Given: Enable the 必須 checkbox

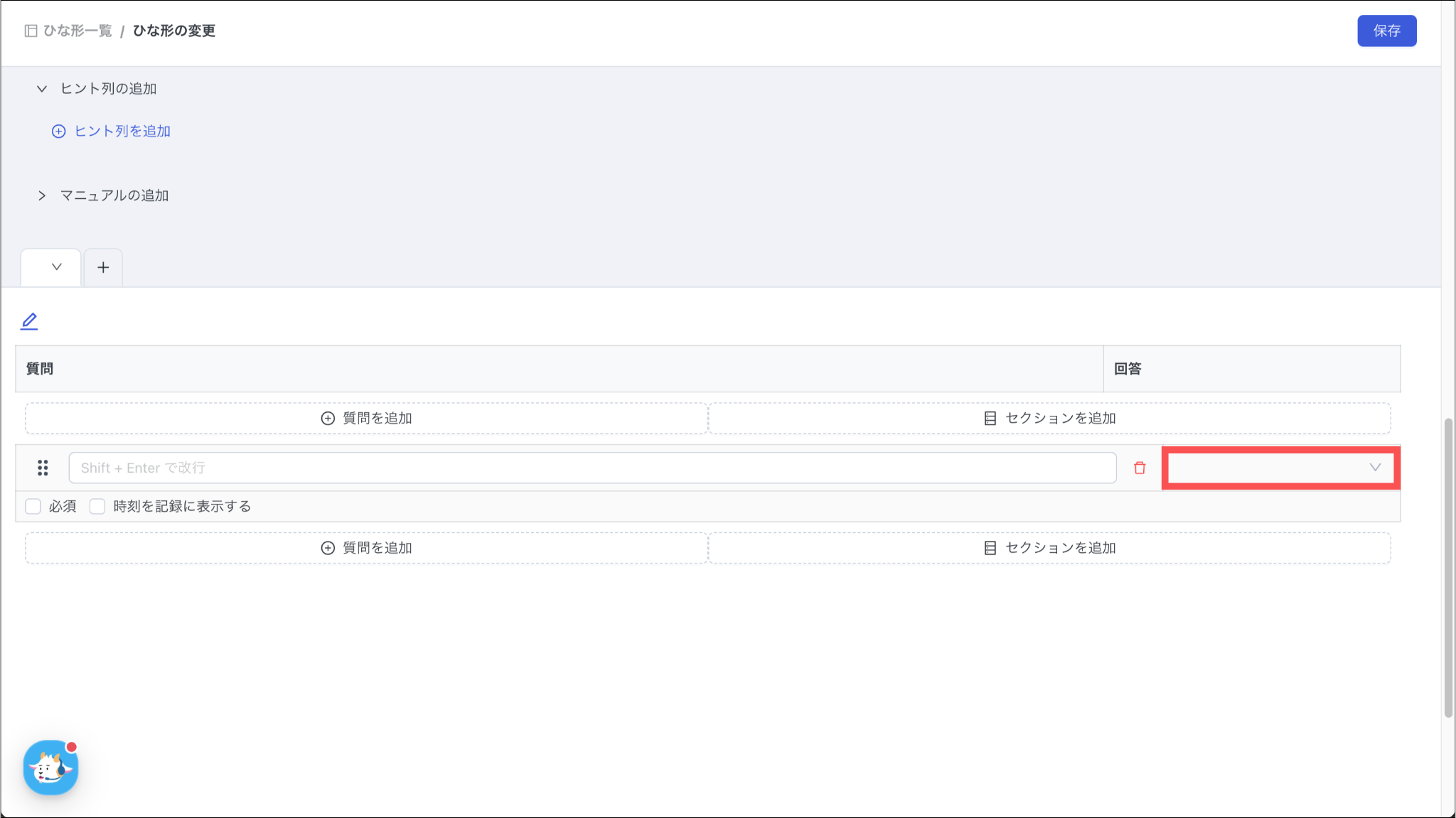Looking at the screenshot, I should 33,506.
